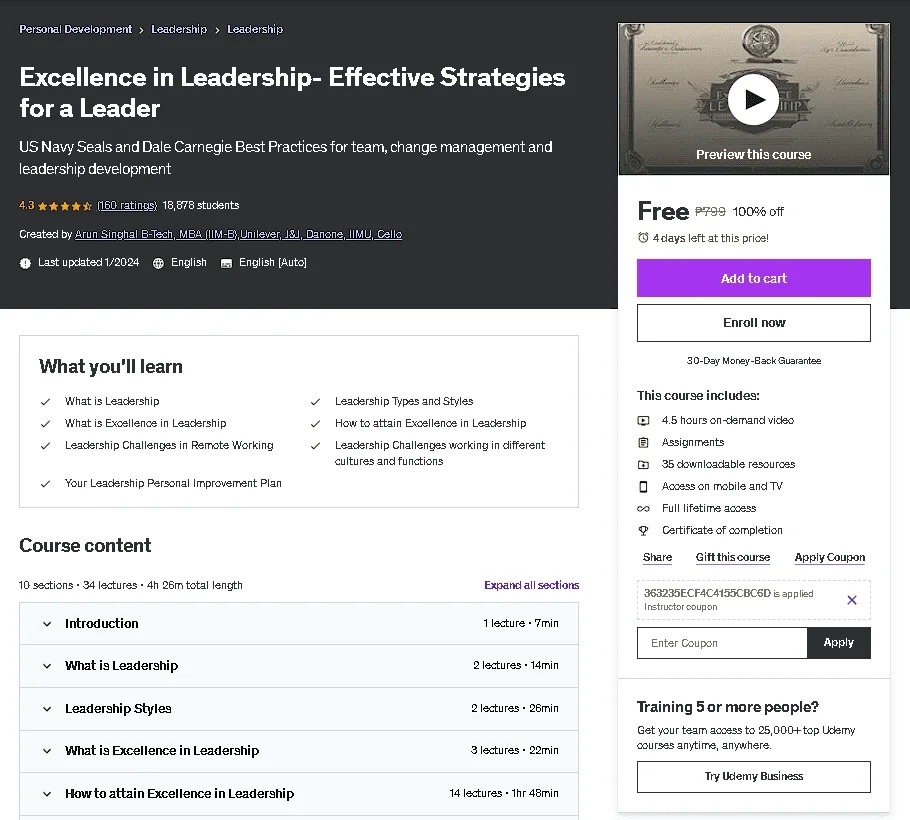
Task: Apply the entered coupon code
Action: click(x=838, y=642)
